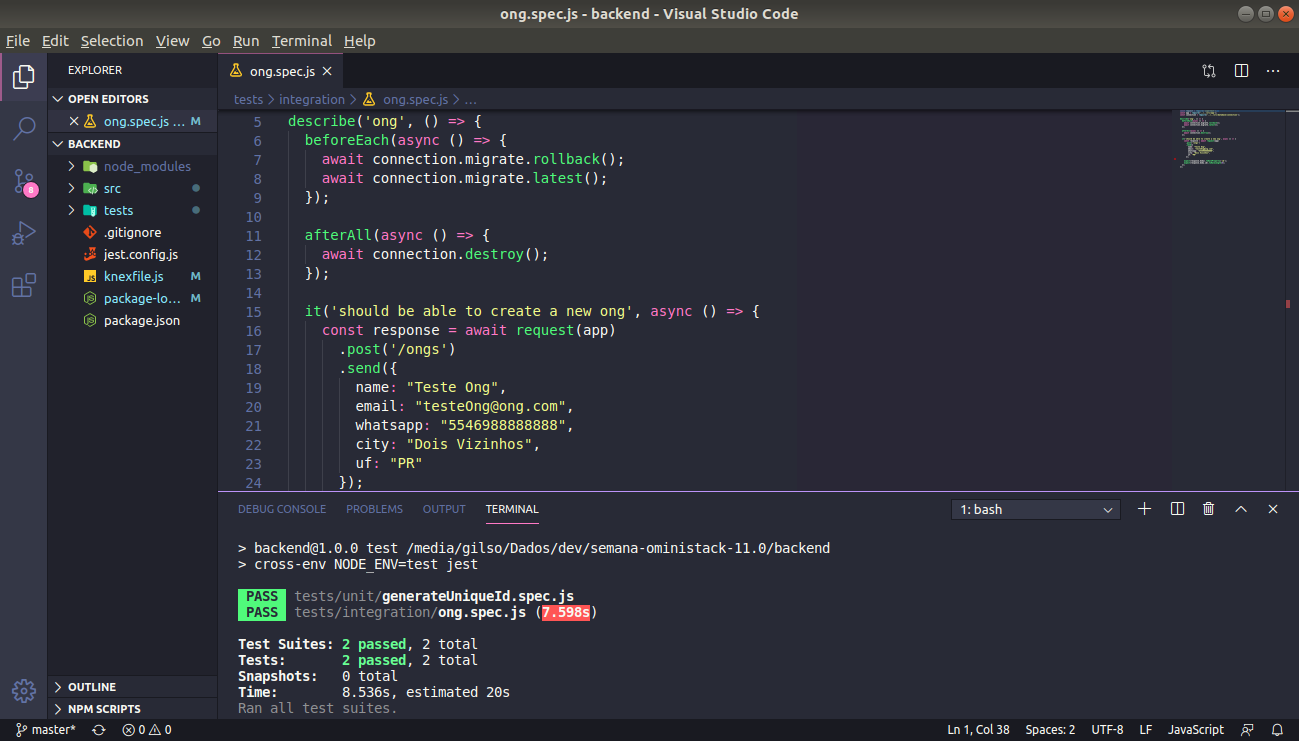Screen dimensions: 1299x741
Task: Open knexfile.js in the explorer
Action: [x=133, y=276]
